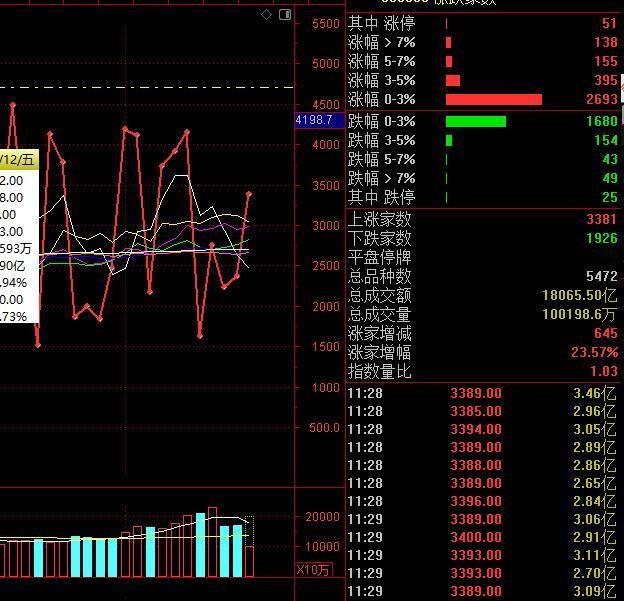Toggle the side panel layout icon above the chart
Screen dimensions: 624x601
[285, 15]
